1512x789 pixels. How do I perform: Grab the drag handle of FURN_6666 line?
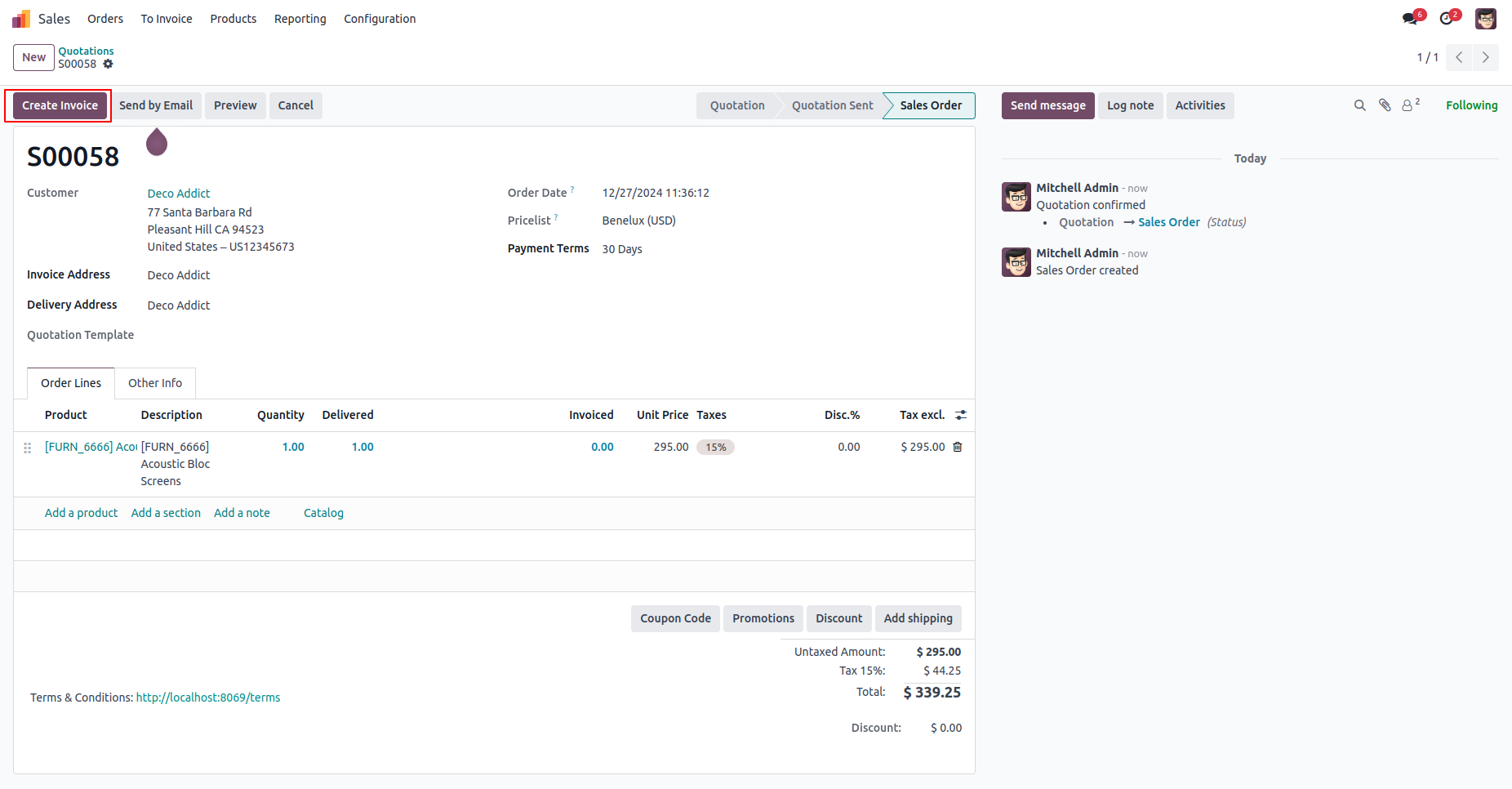28,448
